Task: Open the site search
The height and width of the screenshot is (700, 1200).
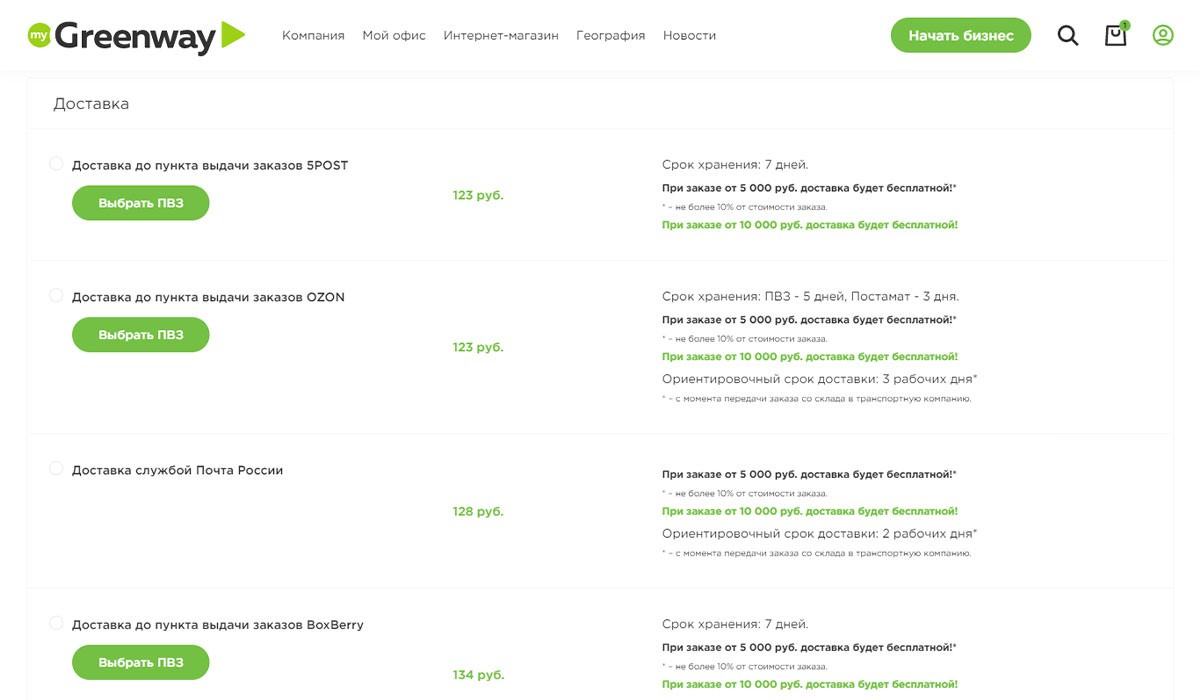Action: [1068, 36]
